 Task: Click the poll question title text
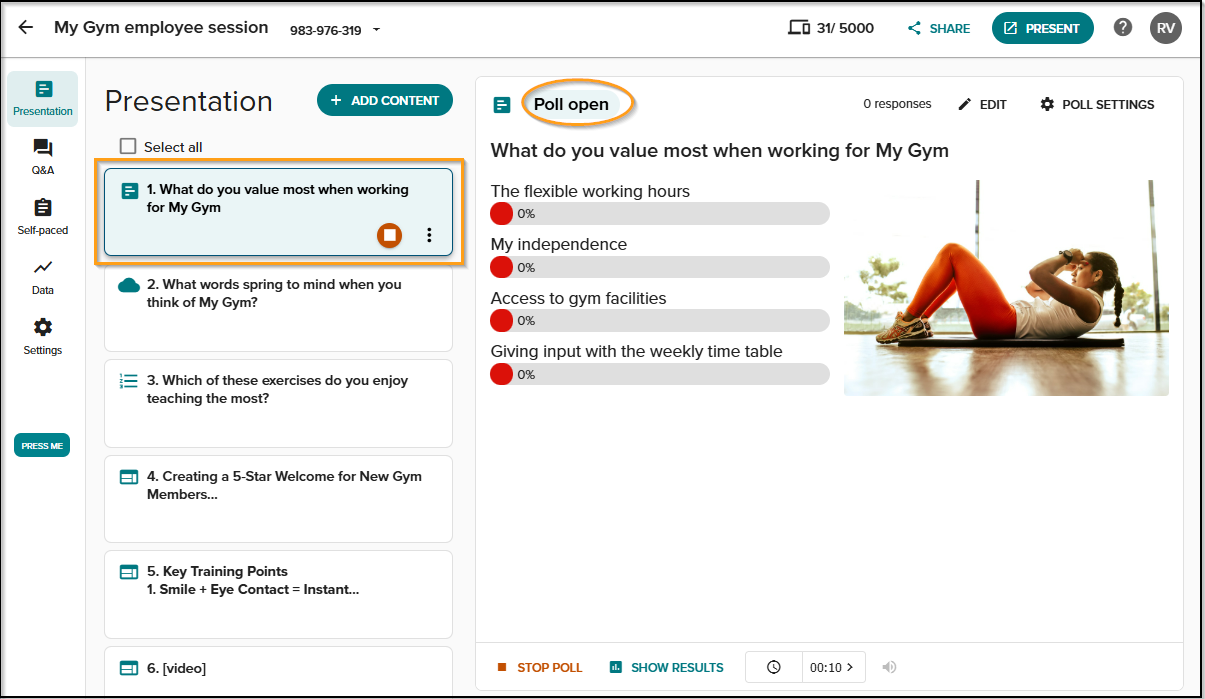click(719, 151)
